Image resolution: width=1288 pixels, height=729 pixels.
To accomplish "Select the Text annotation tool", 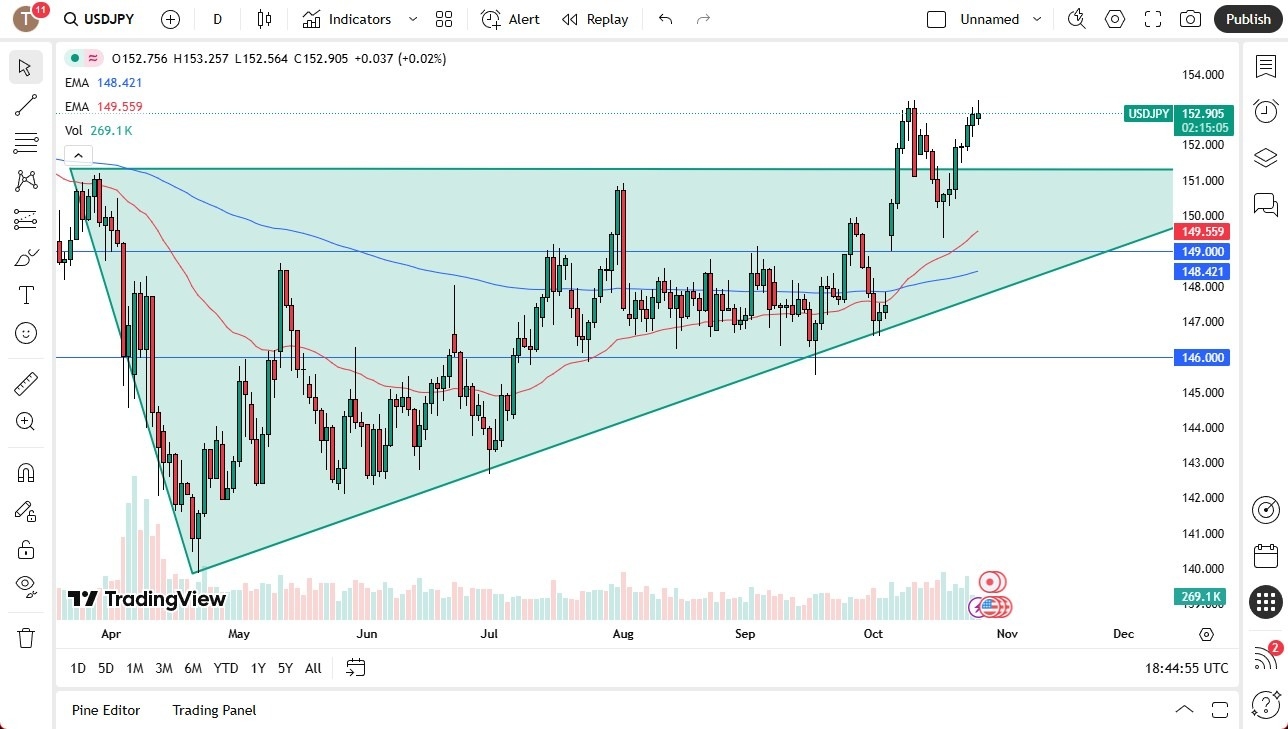I will [25, 294].
